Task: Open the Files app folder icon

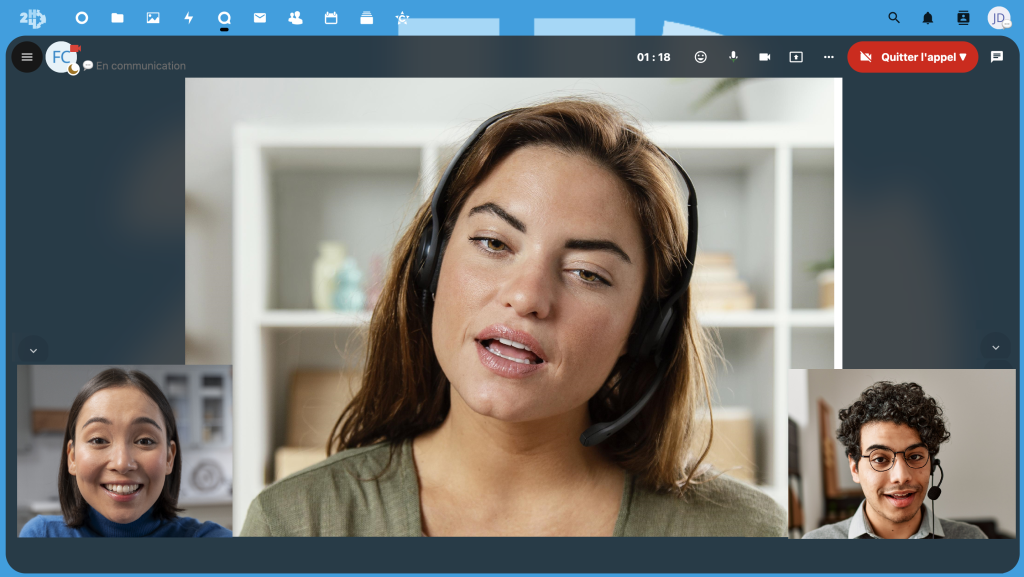Action: point(117,18)
